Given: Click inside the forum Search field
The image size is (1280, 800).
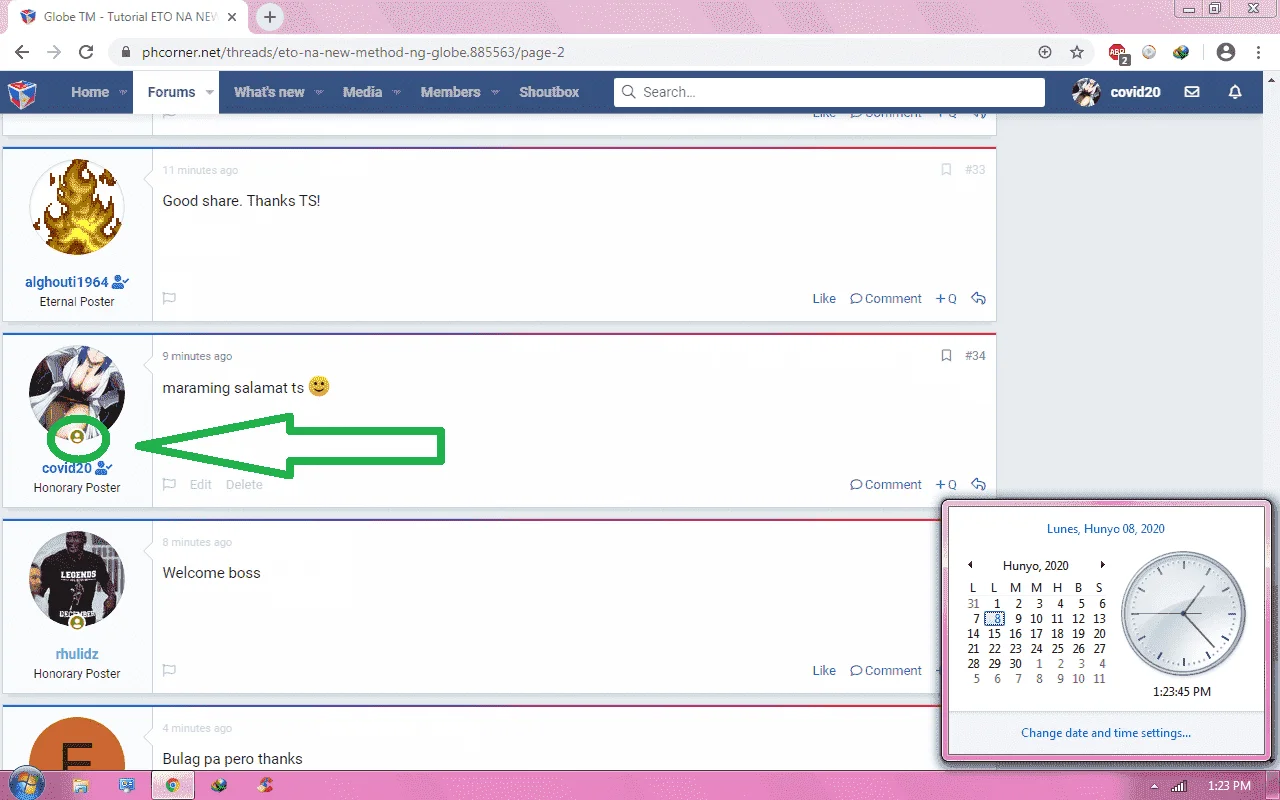Looking at the screenshot, I should click(829, 92).
